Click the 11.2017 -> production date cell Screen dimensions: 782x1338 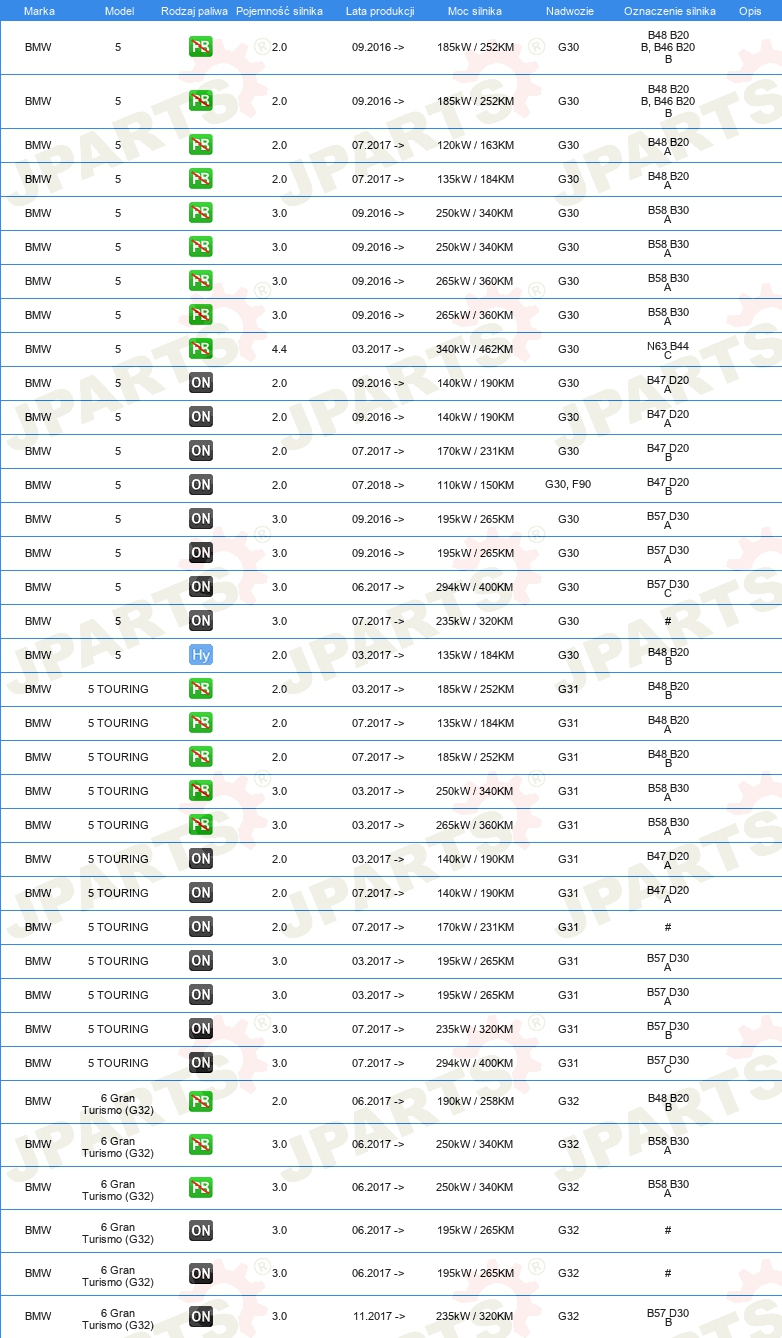tap(378, 1316)
